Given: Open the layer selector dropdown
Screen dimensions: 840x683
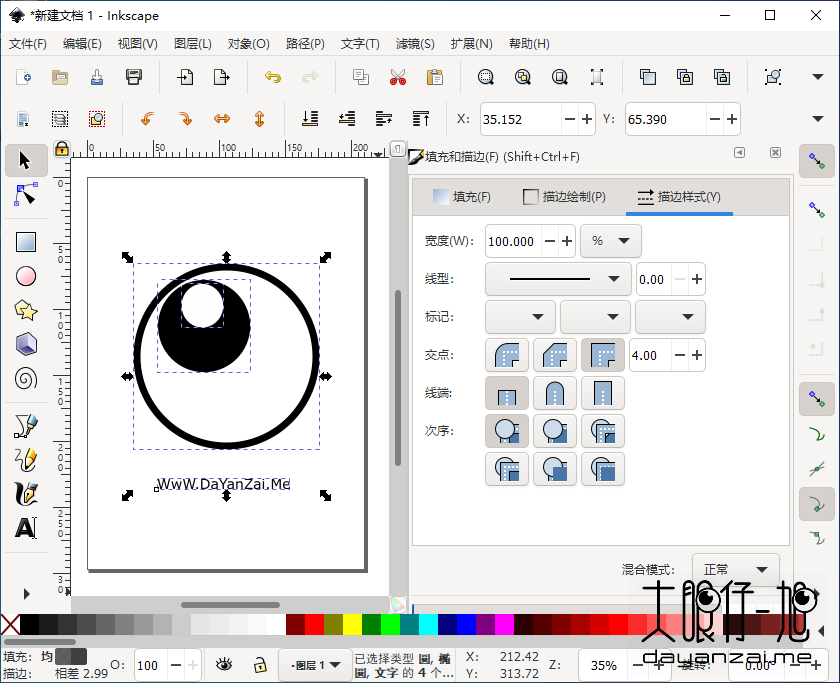Looking at the screenshot, I should tap(316, 665).
